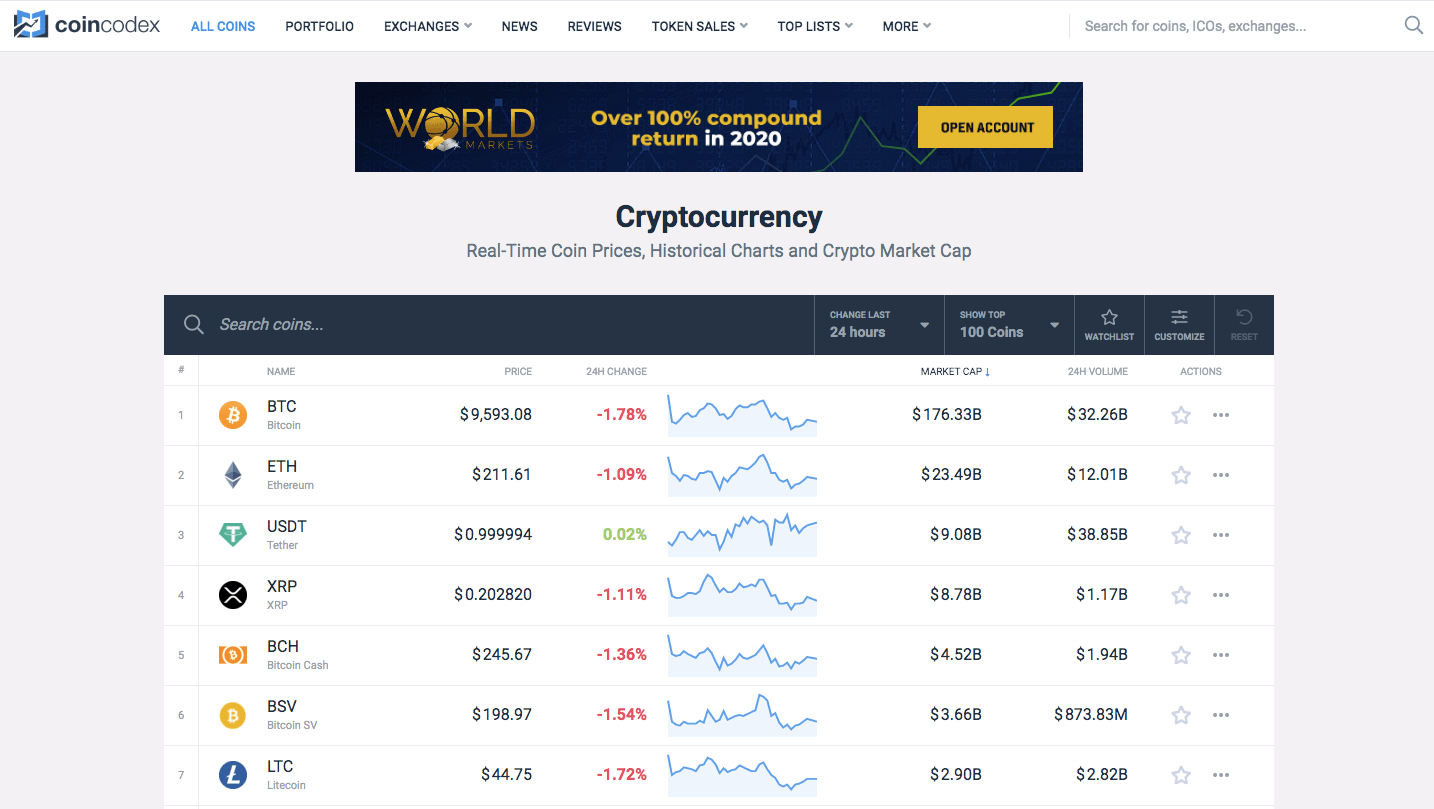This screenshot has height=809, width=1434.
Task: Click the Ethereum coin logo
Action: 233,474
